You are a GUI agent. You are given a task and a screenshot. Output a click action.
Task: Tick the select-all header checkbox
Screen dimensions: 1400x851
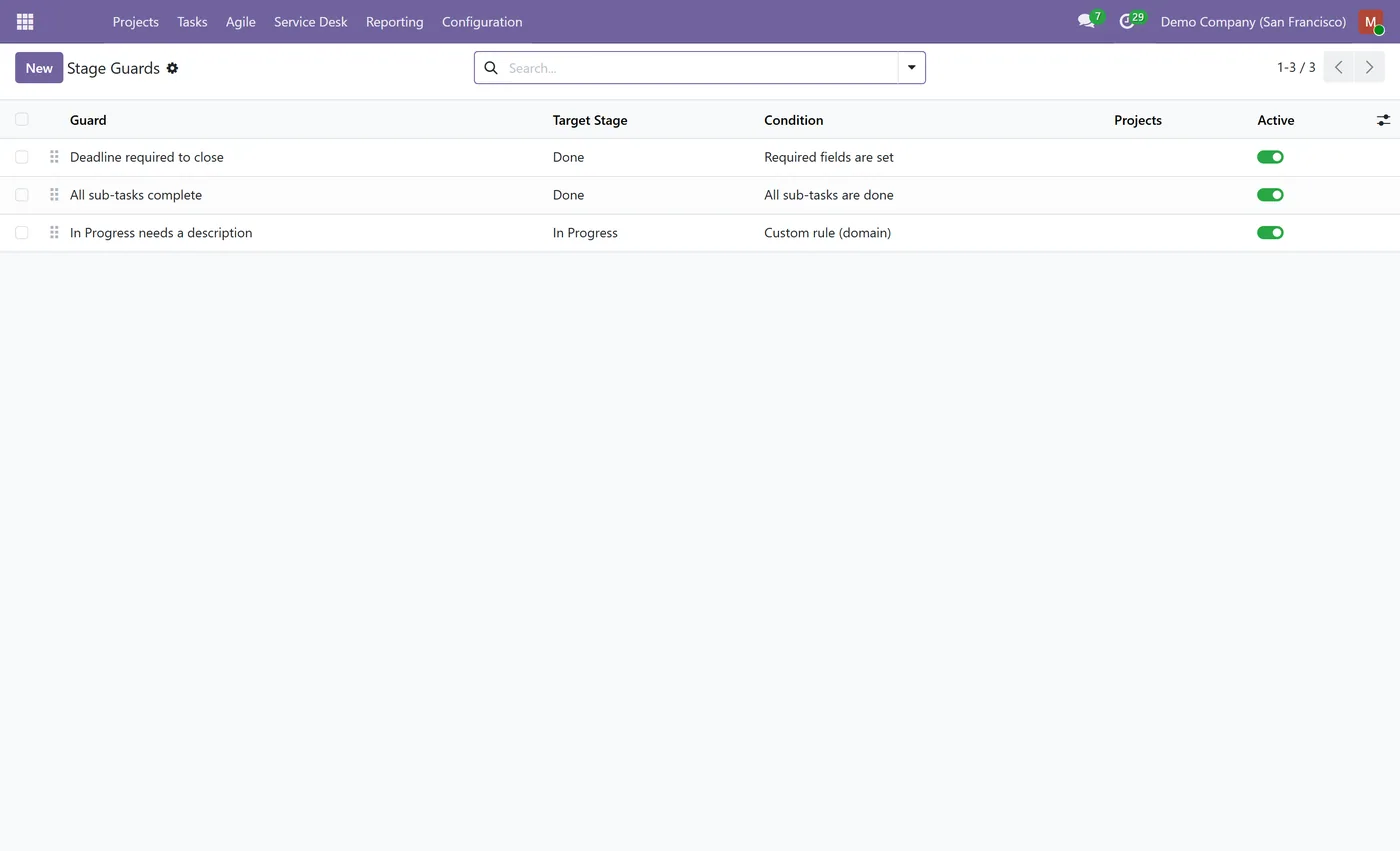[22, 119]
